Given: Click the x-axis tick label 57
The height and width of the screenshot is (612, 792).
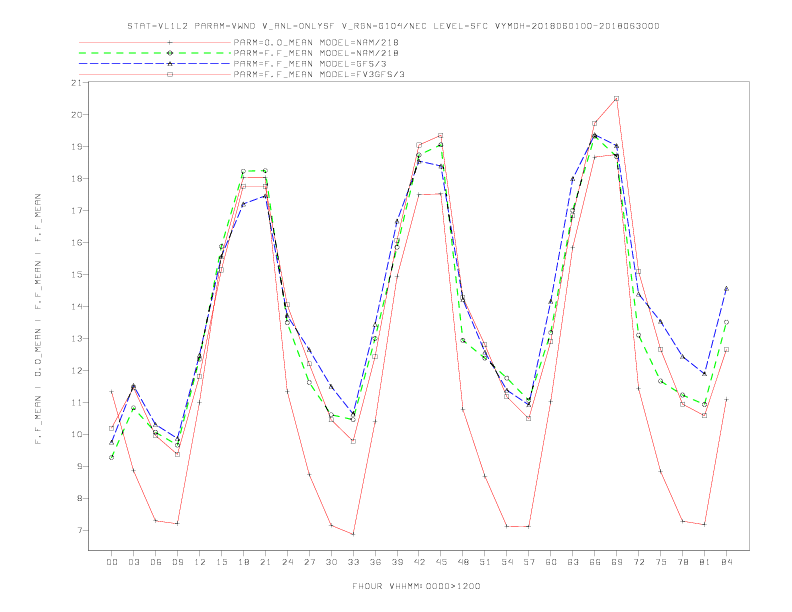Looking at the screenshot, I should tap(529, 562).
